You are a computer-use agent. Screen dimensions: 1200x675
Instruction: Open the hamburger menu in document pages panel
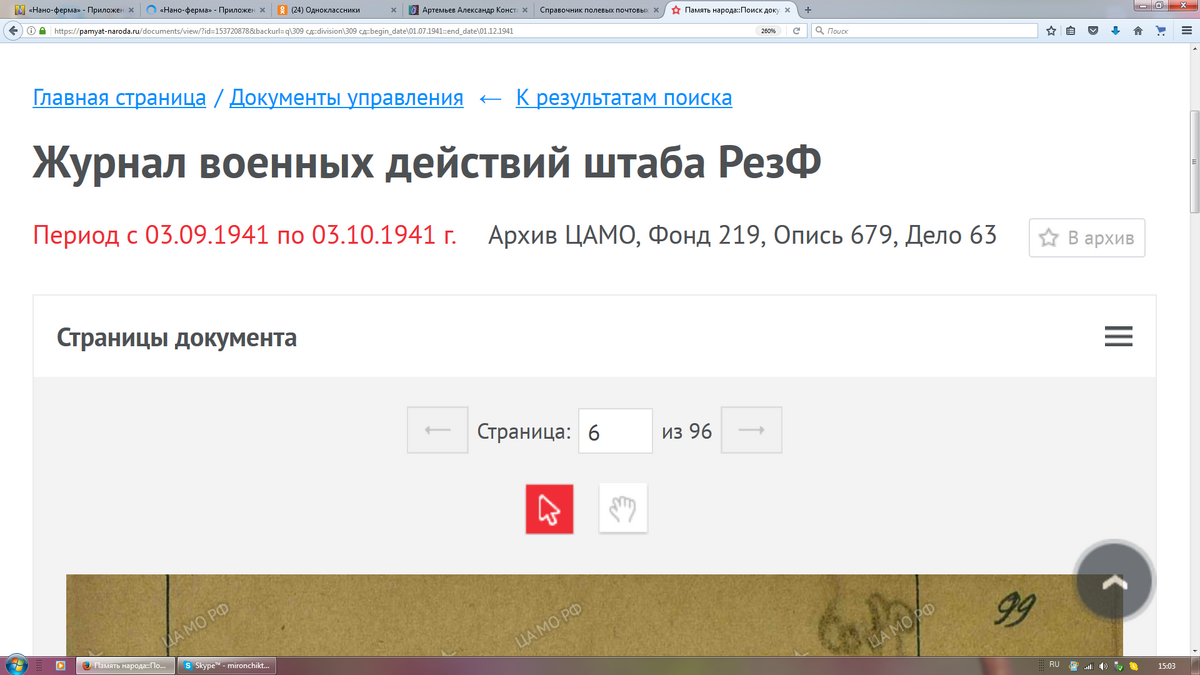pyautogui.click(x=1118, y=337)
